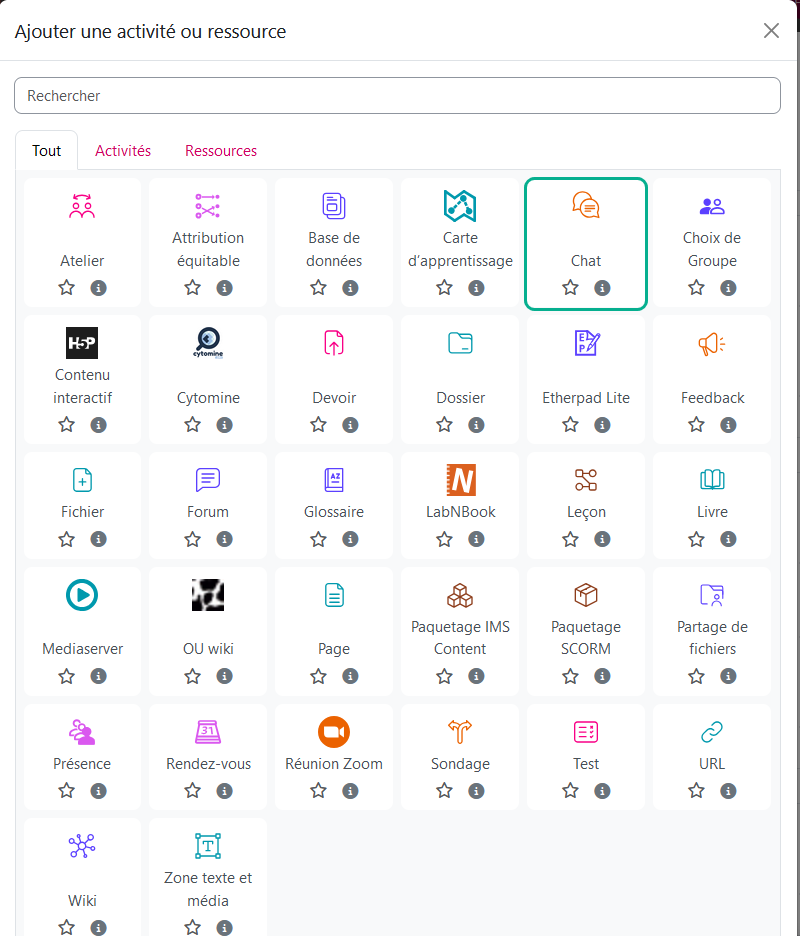Show info about the Test activity
The width and height of the screenshot is (800, 936).
(x=602, y=791)
